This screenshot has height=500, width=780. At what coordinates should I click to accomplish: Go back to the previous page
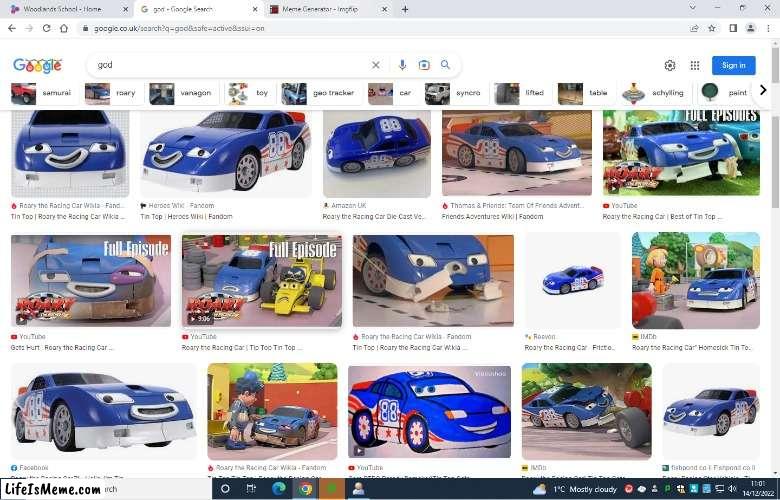(12, 28)
